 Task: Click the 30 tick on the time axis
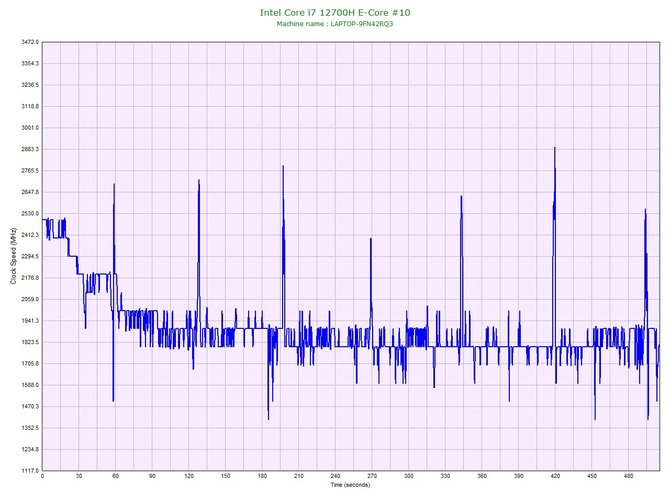[x=79, y=476]
